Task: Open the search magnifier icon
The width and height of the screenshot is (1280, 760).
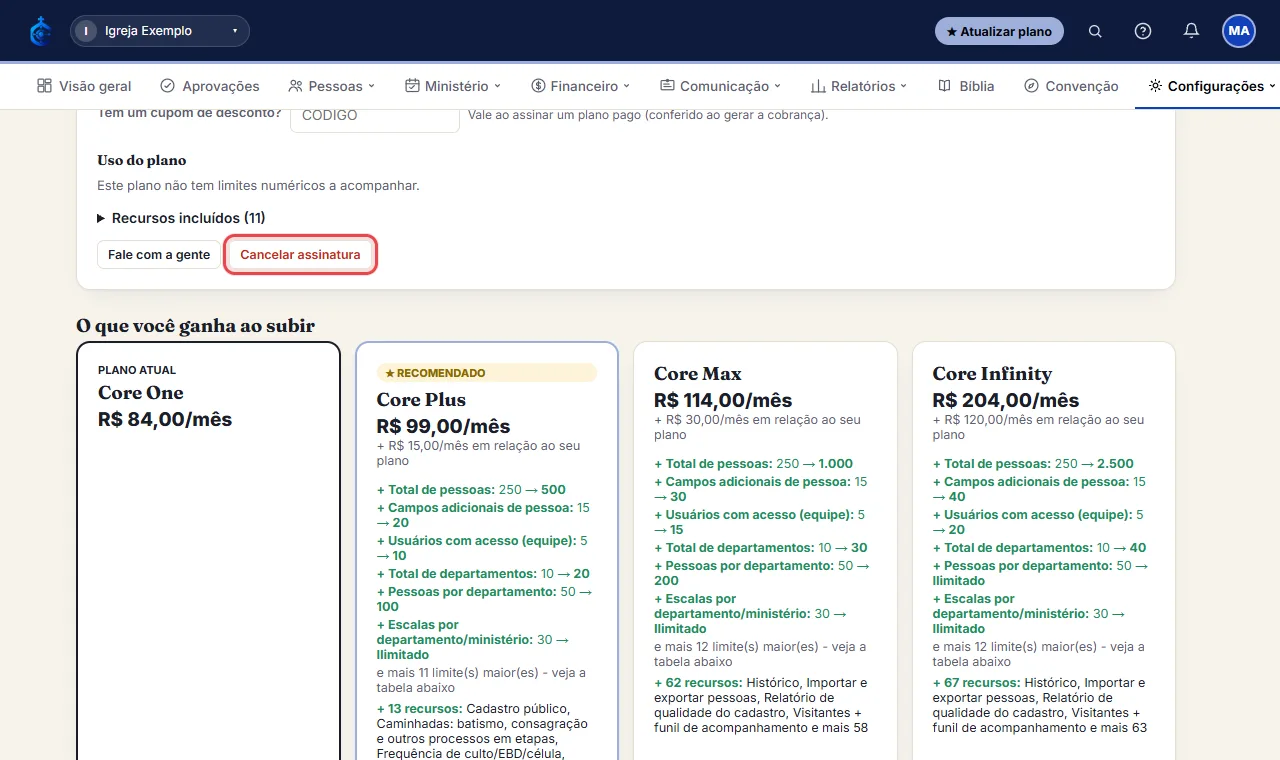Action: coord(1095,31)
